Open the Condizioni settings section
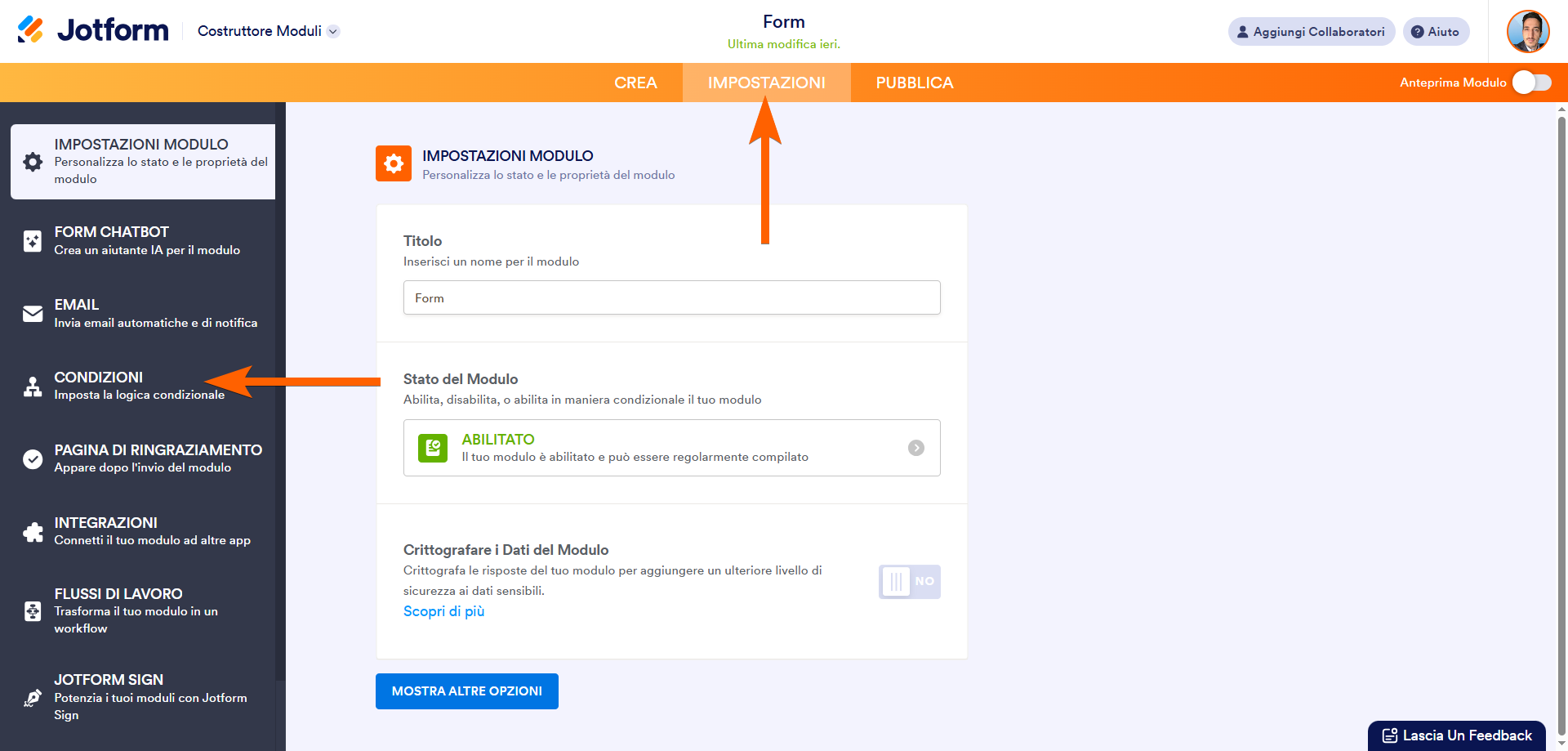 (x=143, y=386)
